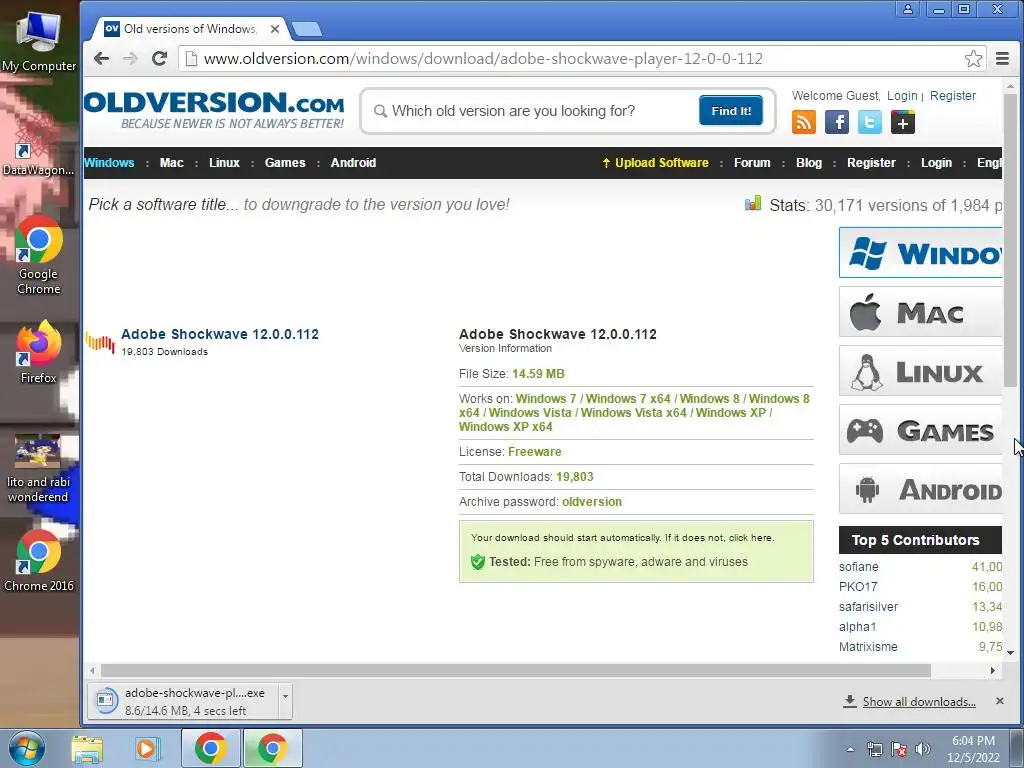Screen dimensions: 1024x768
Task: Click the adobe-shockwave exe download item
Action: click(x=184, y=701)
